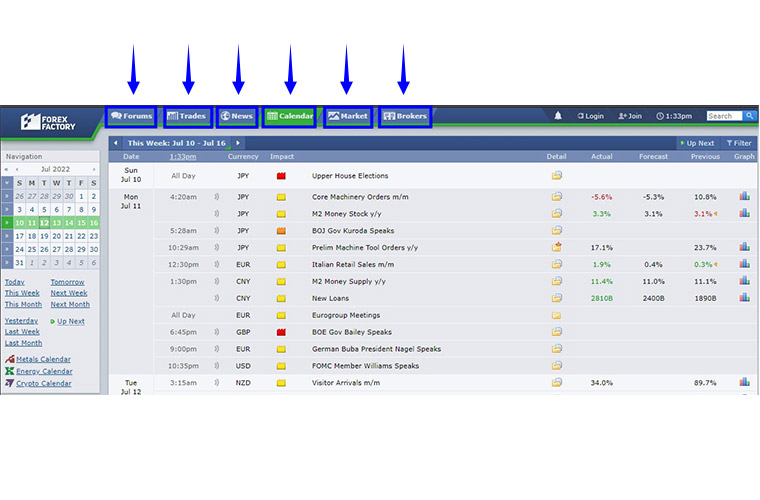Image resolution: width=760 pixels, height=500 pixels.
Task: Go to next month in mini calendar
Action: click(x=94, y=169)
